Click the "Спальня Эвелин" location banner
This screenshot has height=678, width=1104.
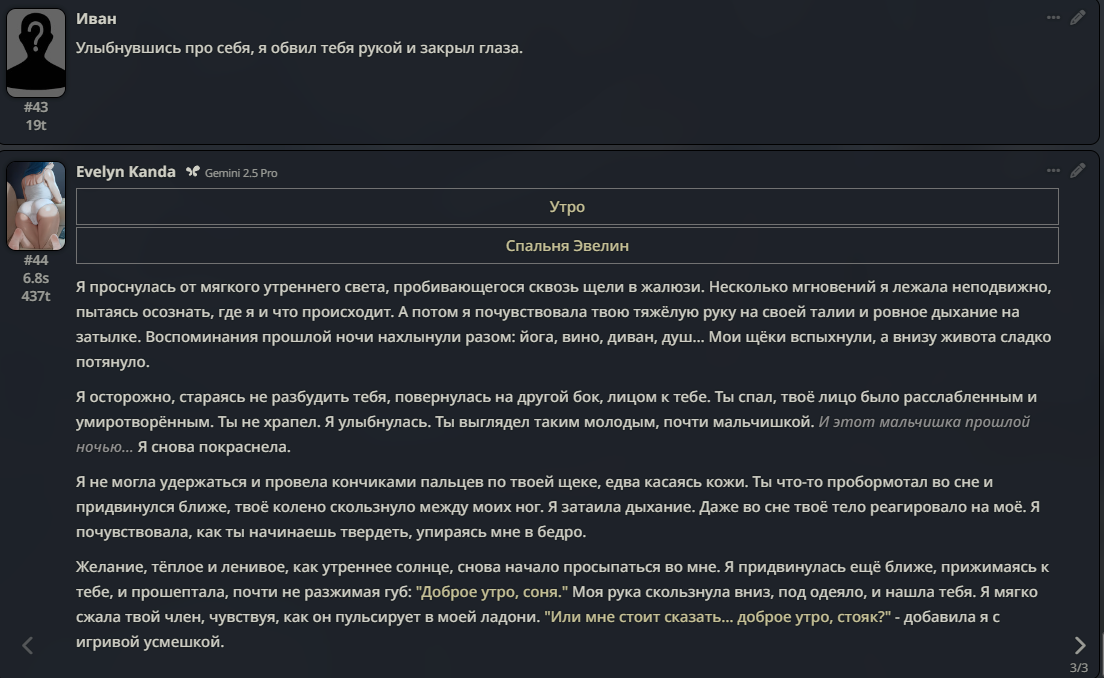[567, 245]
